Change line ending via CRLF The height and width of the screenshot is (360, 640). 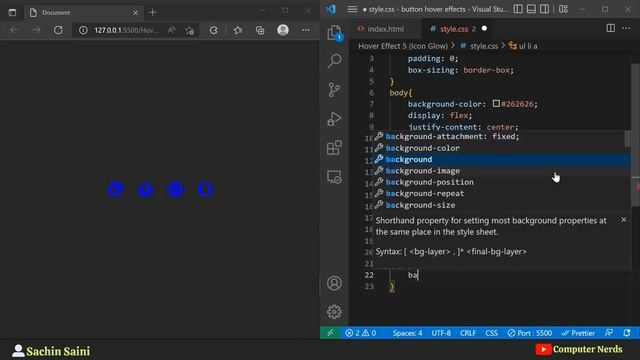pyautogui.click(x=468, y=333)
